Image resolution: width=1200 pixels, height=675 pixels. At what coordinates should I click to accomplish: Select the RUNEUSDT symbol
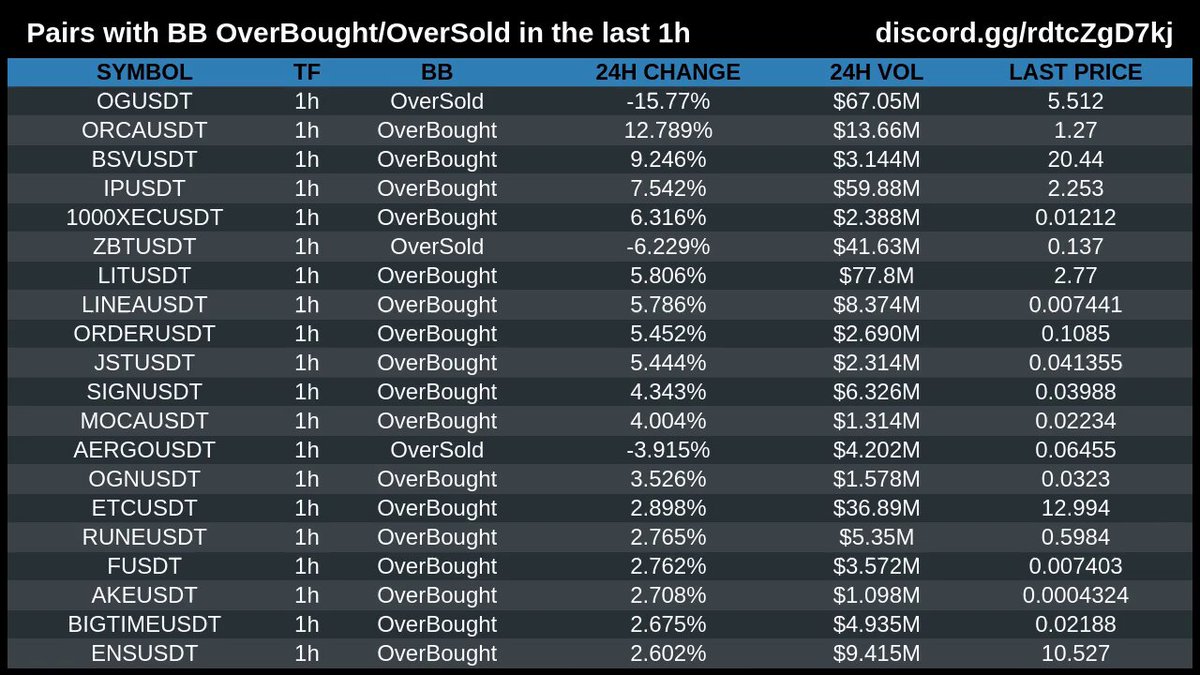point(145,537)
